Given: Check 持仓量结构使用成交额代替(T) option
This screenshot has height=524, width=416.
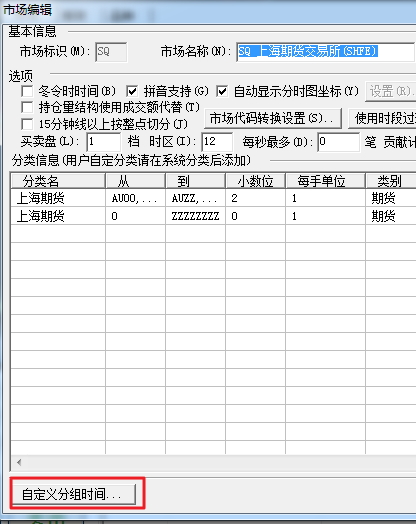Looking at the screenshot, I should pyautogui.click(x=27, y=108).
